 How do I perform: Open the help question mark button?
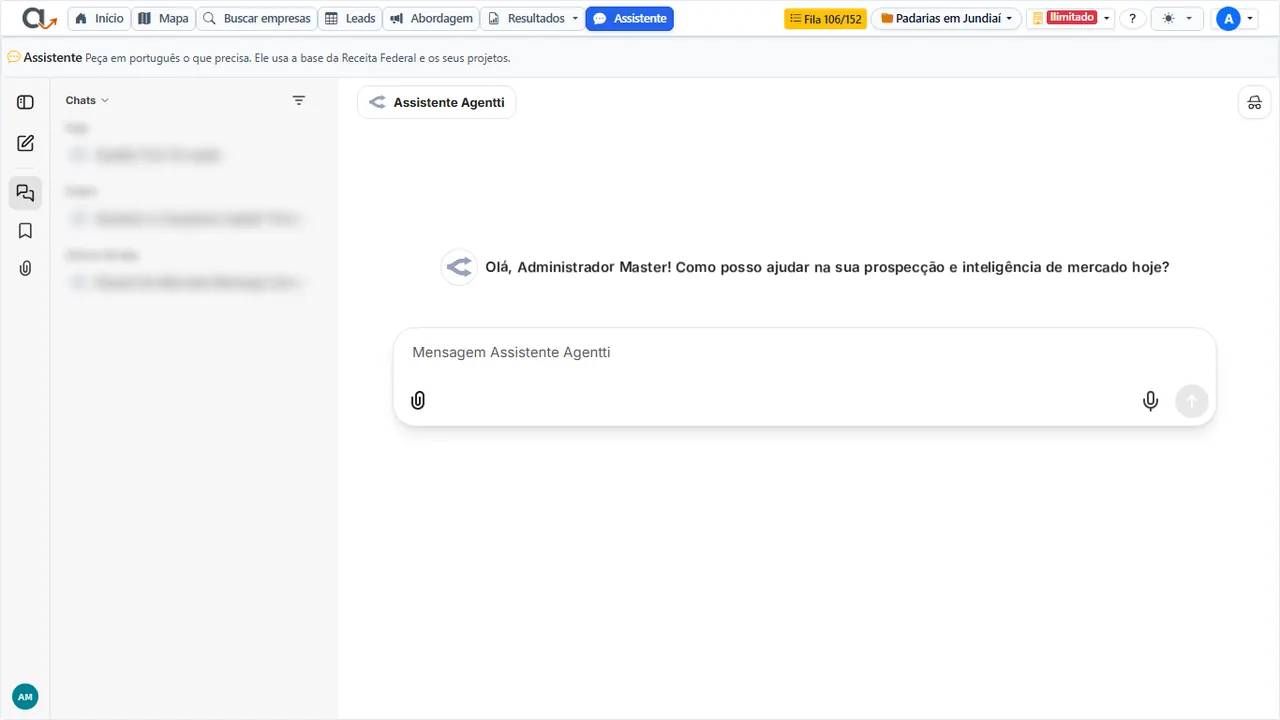(x=1133, y=19)
